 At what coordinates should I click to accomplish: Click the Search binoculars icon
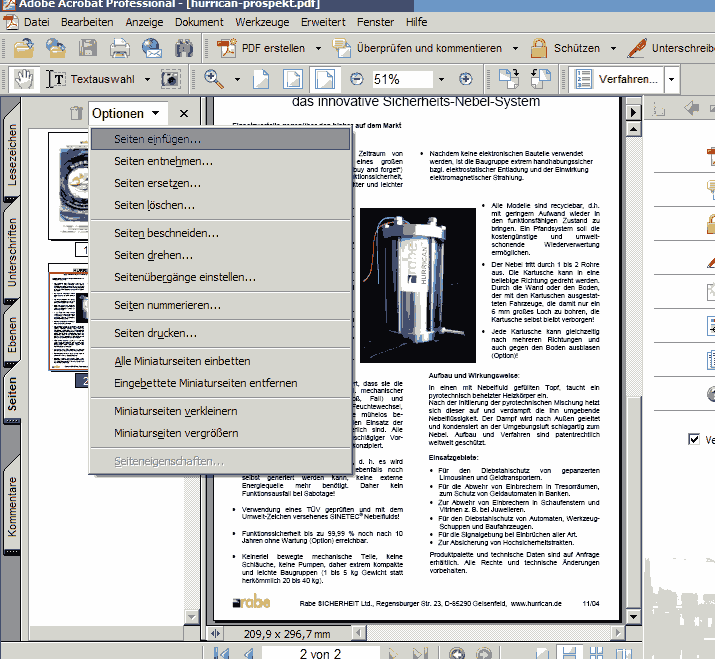pos(184,48)
